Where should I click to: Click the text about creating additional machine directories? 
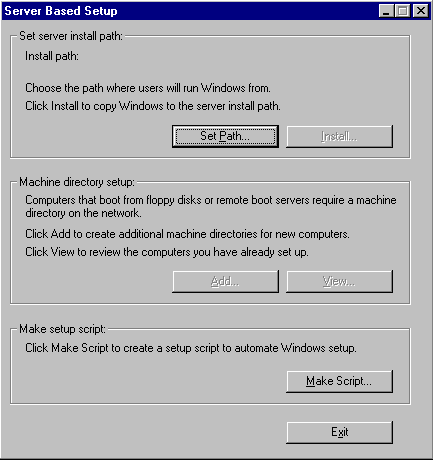pos(187,234)
